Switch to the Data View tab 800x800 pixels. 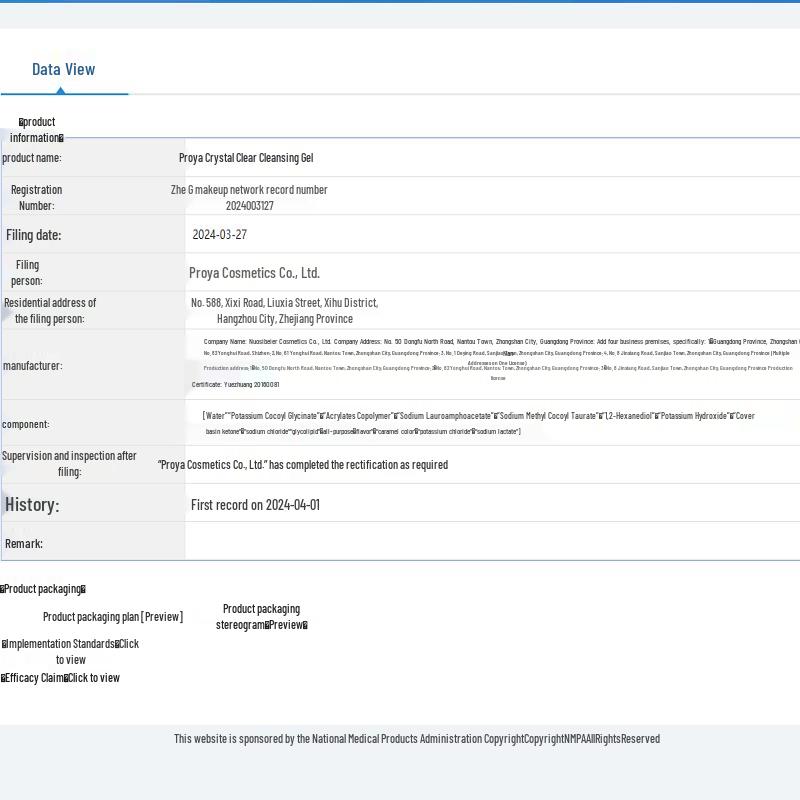64,69
